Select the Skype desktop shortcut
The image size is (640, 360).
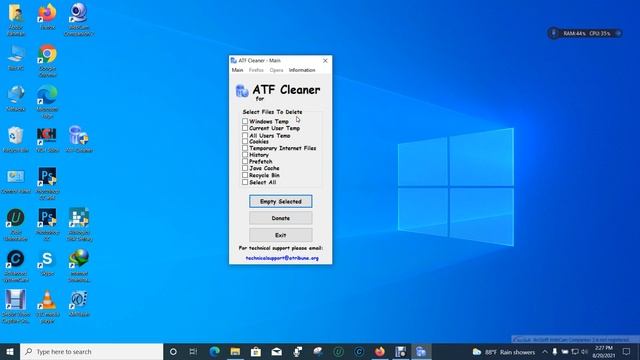47,263
